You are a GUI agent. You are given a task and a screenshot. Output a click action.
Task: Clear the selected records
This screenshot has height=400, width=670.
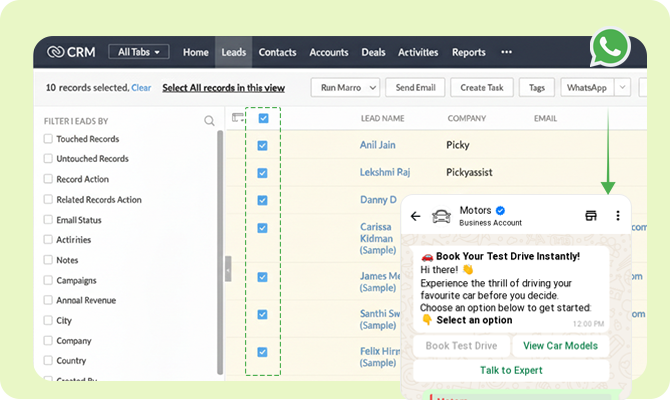141,88
